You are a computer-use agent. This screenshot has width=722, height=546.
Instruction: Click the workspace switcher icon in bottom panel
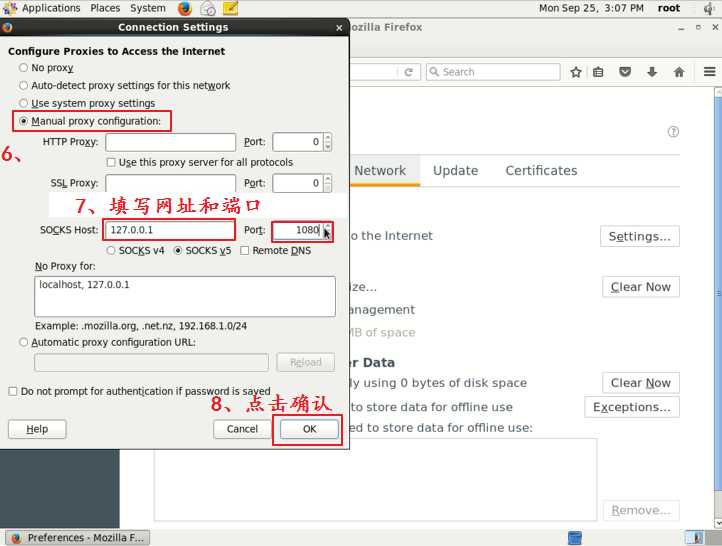[x=574, y=538]
